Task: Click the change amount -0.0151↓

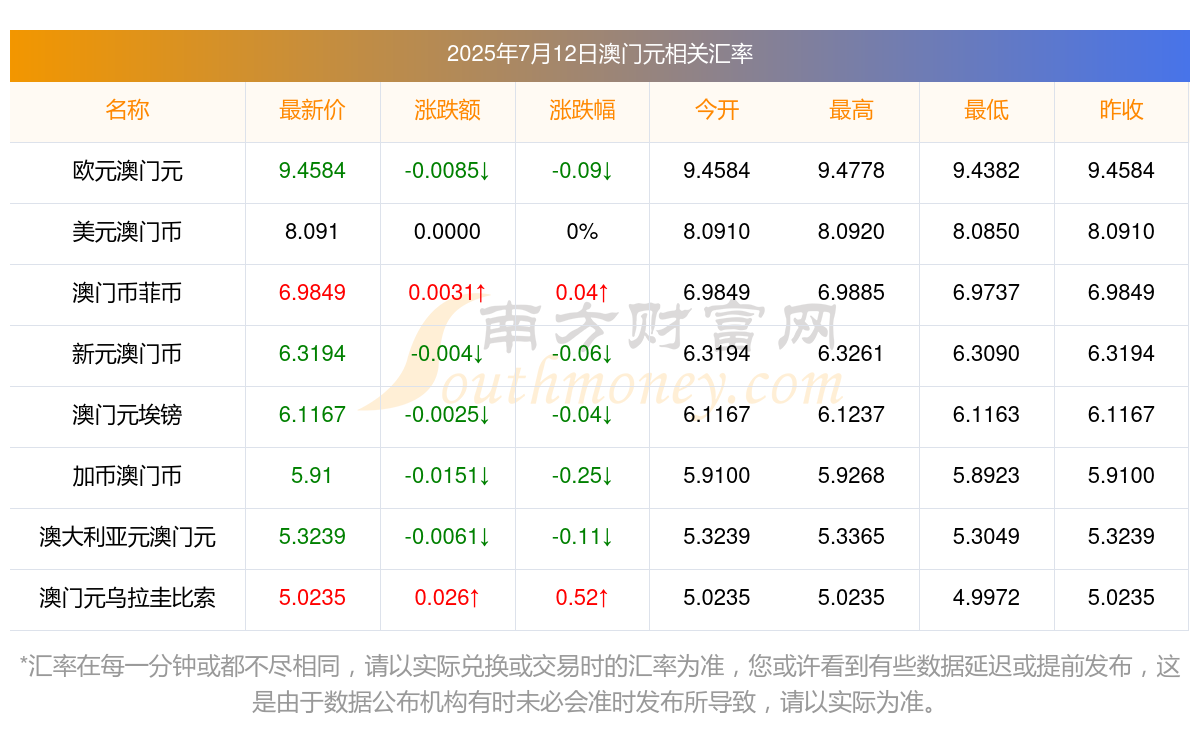Action: (447, 476)
